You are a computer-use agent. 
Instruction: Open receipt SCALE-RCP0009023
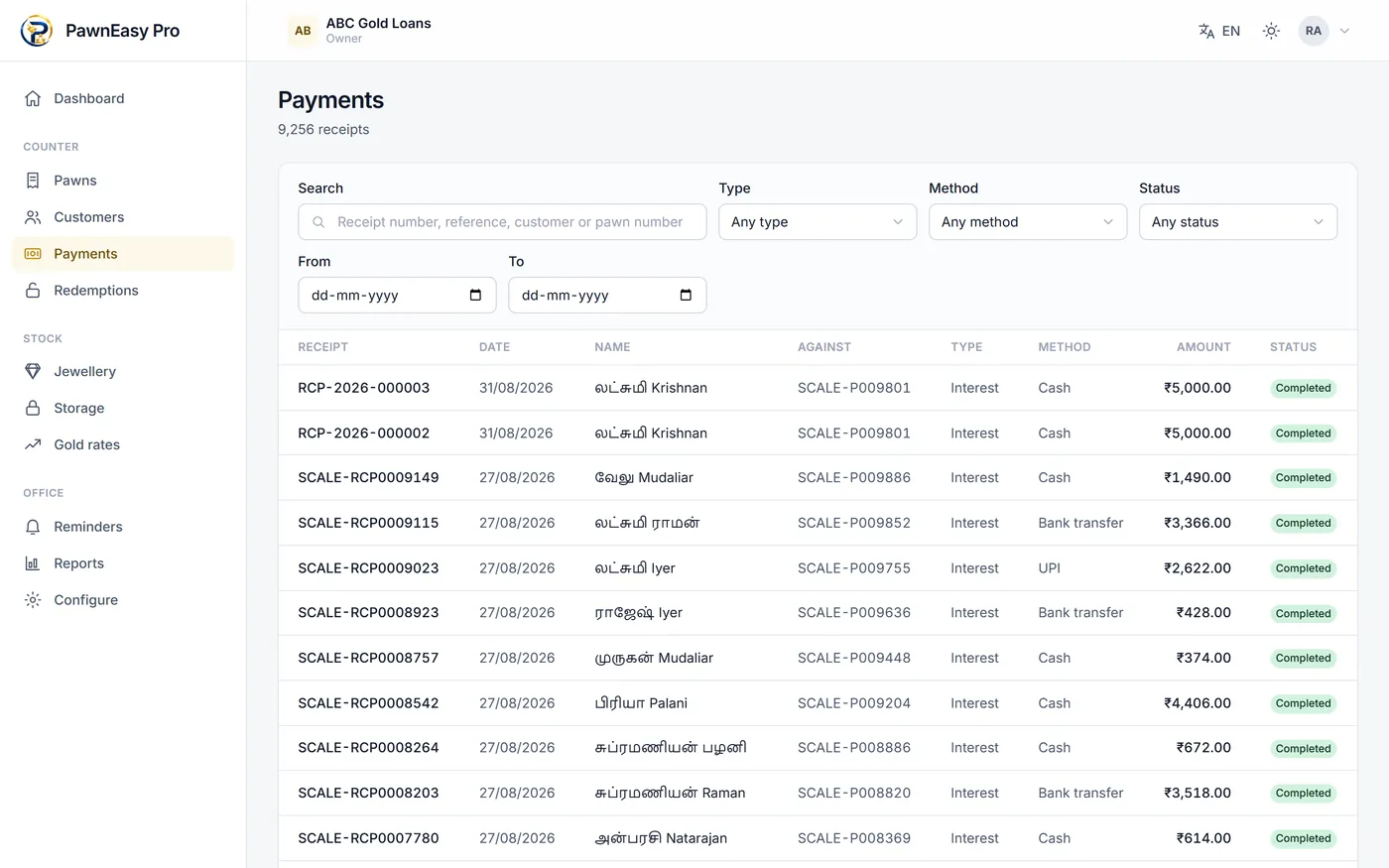pos(368,568)
